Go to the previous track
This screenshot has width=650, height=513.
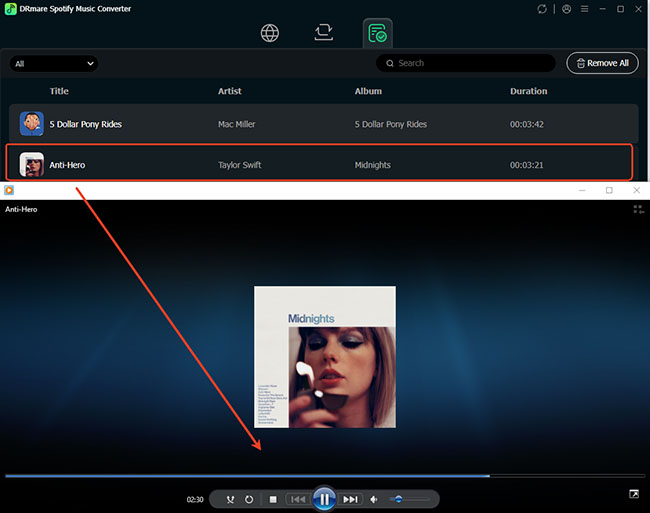coord(298,499)
